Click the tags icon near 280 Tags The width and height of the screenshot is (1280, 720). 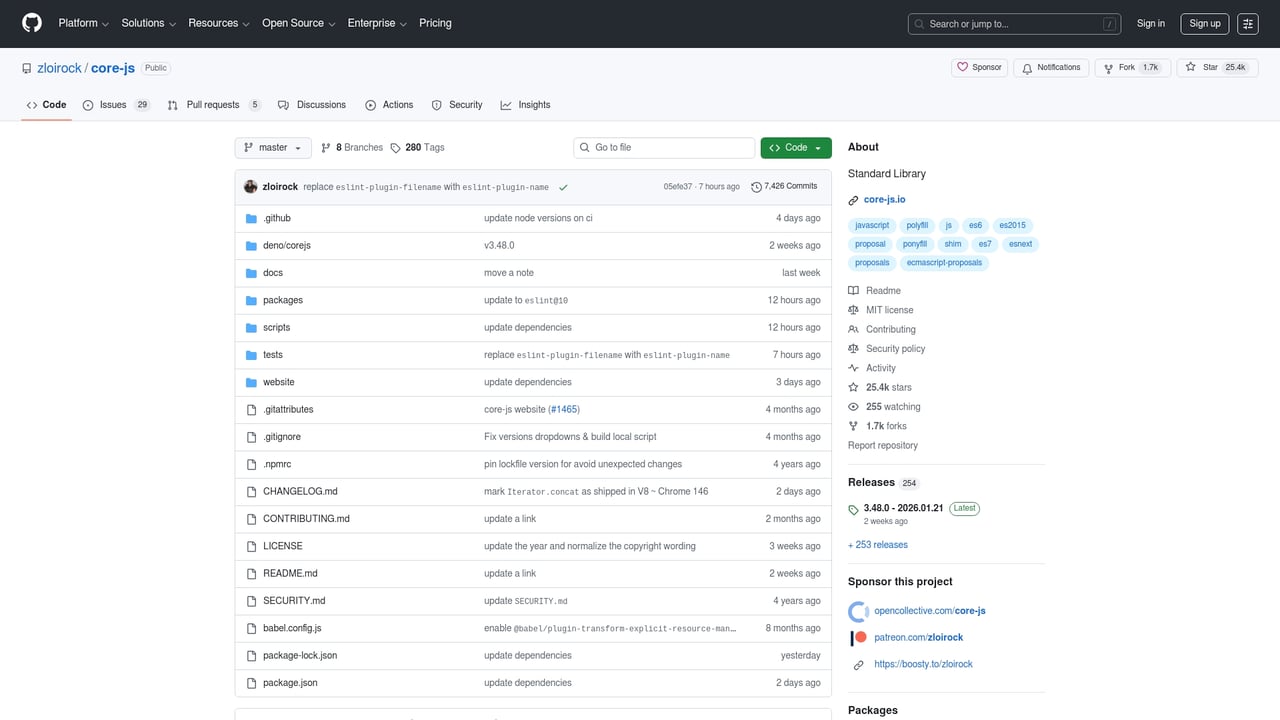pyautogui.click(x=395, y=147)
